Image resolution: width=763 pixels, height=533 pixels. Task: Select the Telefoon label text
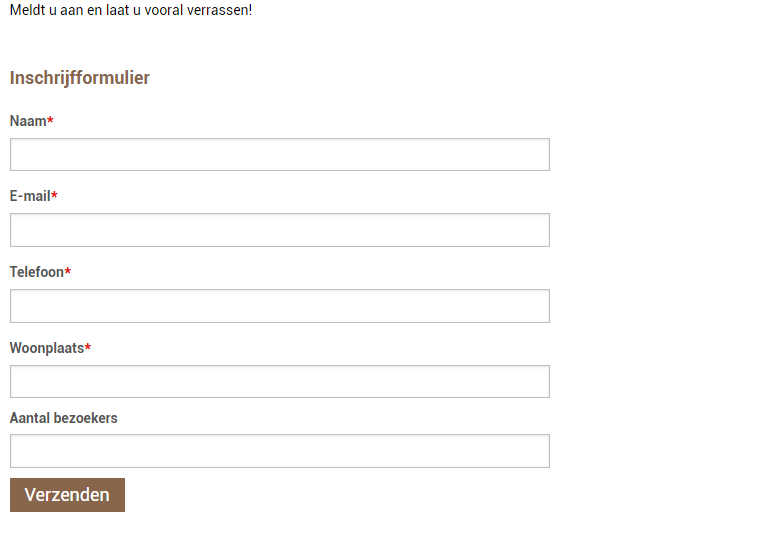pos(37,272)
